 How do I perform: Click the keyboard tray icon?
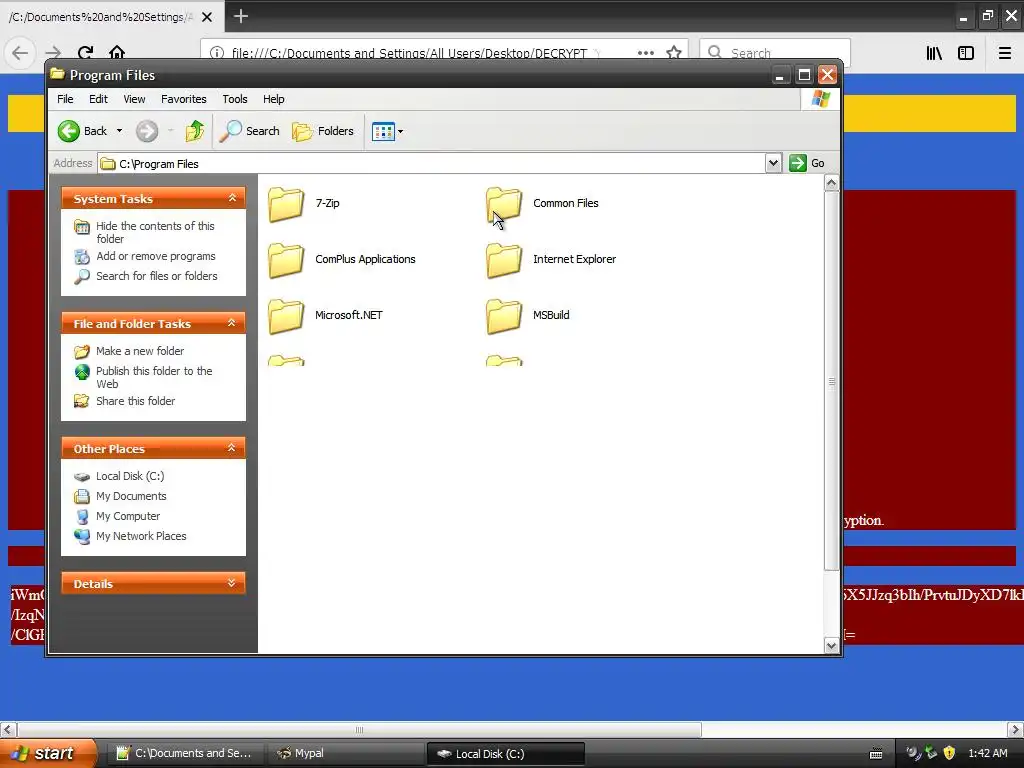click(x=876, y=754)
